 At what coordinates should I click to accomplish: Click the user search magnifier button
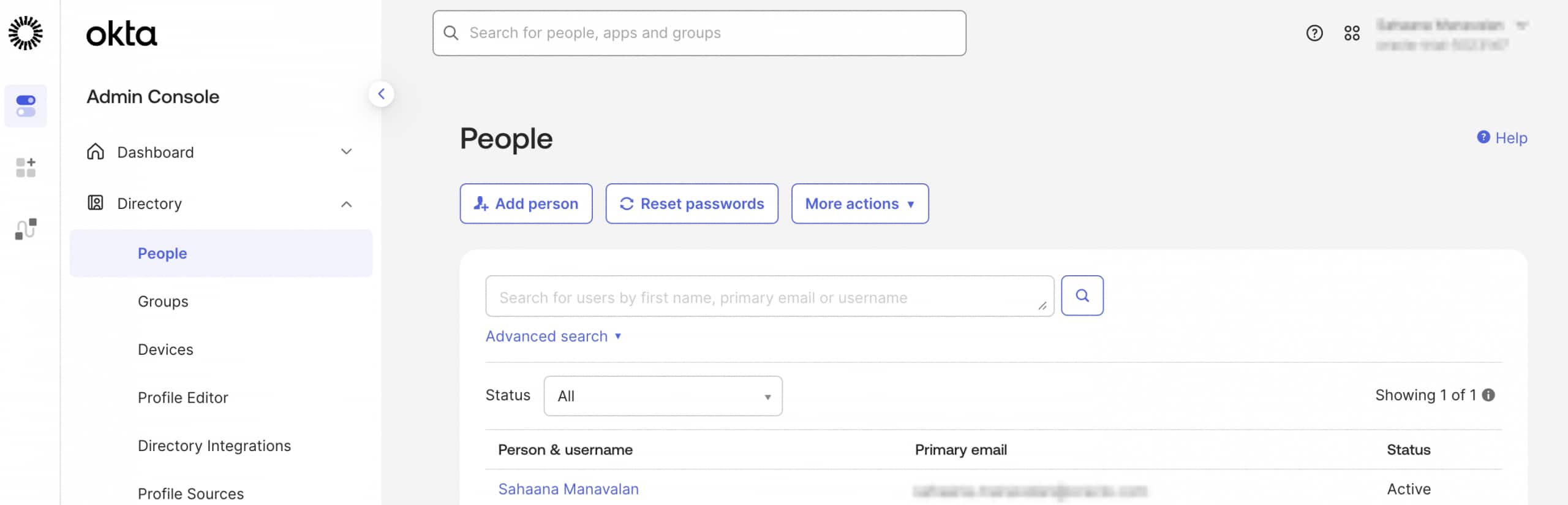click(1082, 295)
